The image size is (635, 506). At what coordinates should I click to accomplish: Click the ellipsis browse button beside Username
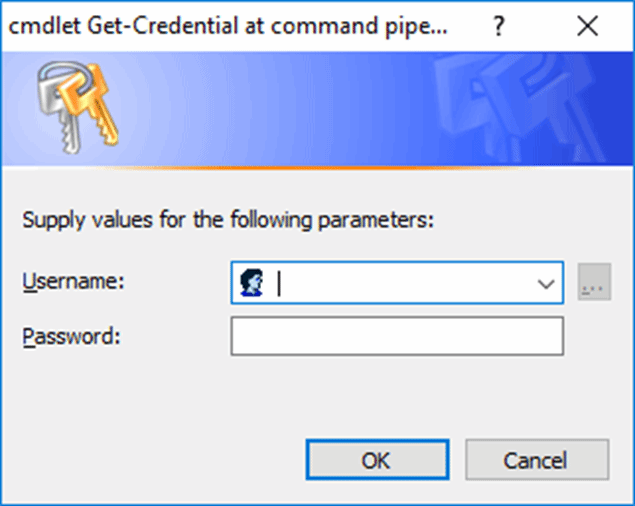click(594, 284)
